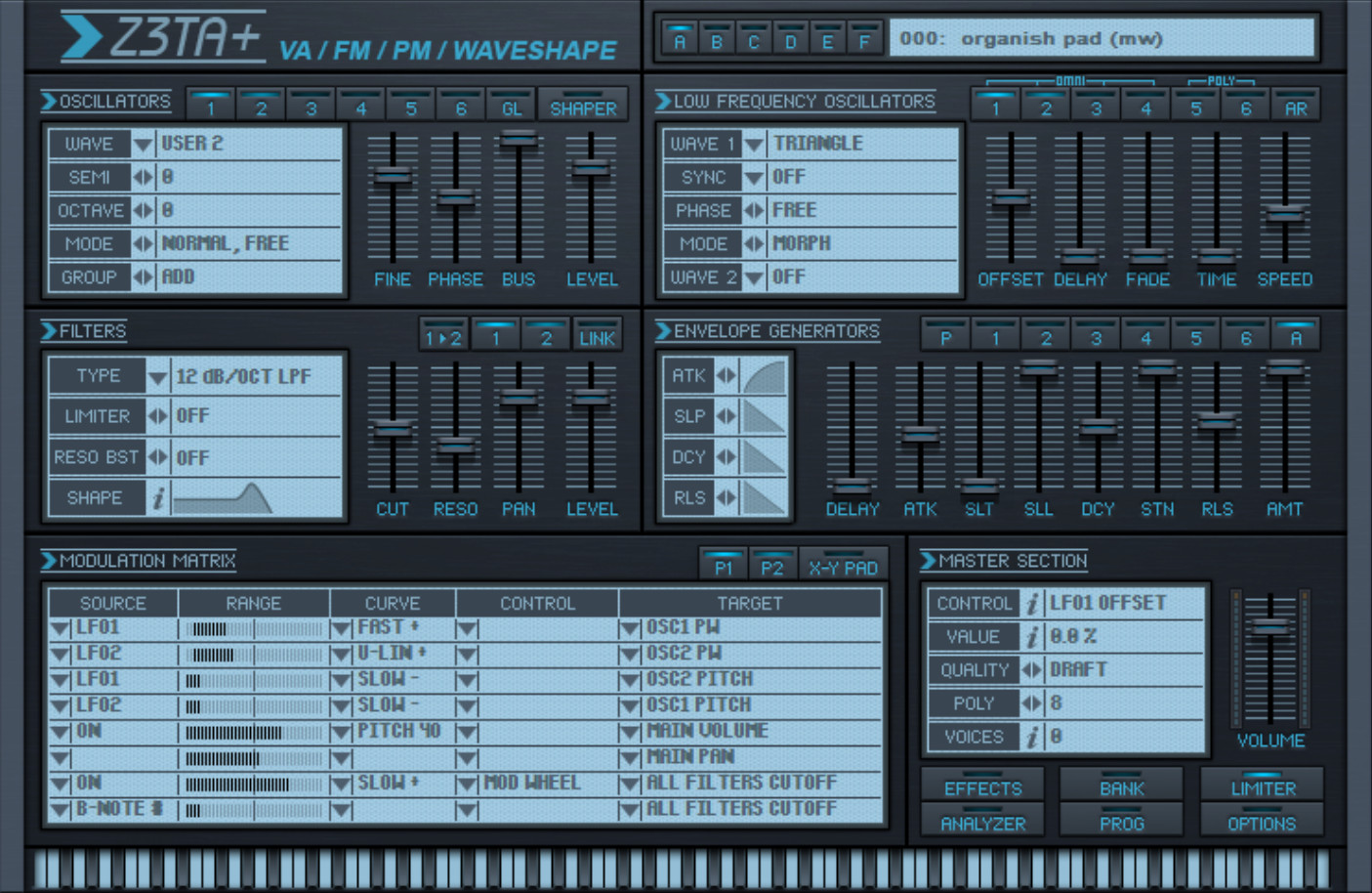This screenshot has width=1372, height=893.
Task: Click the range bar for LFO1 OSC1 PW
Action: (x=253, y=628)
